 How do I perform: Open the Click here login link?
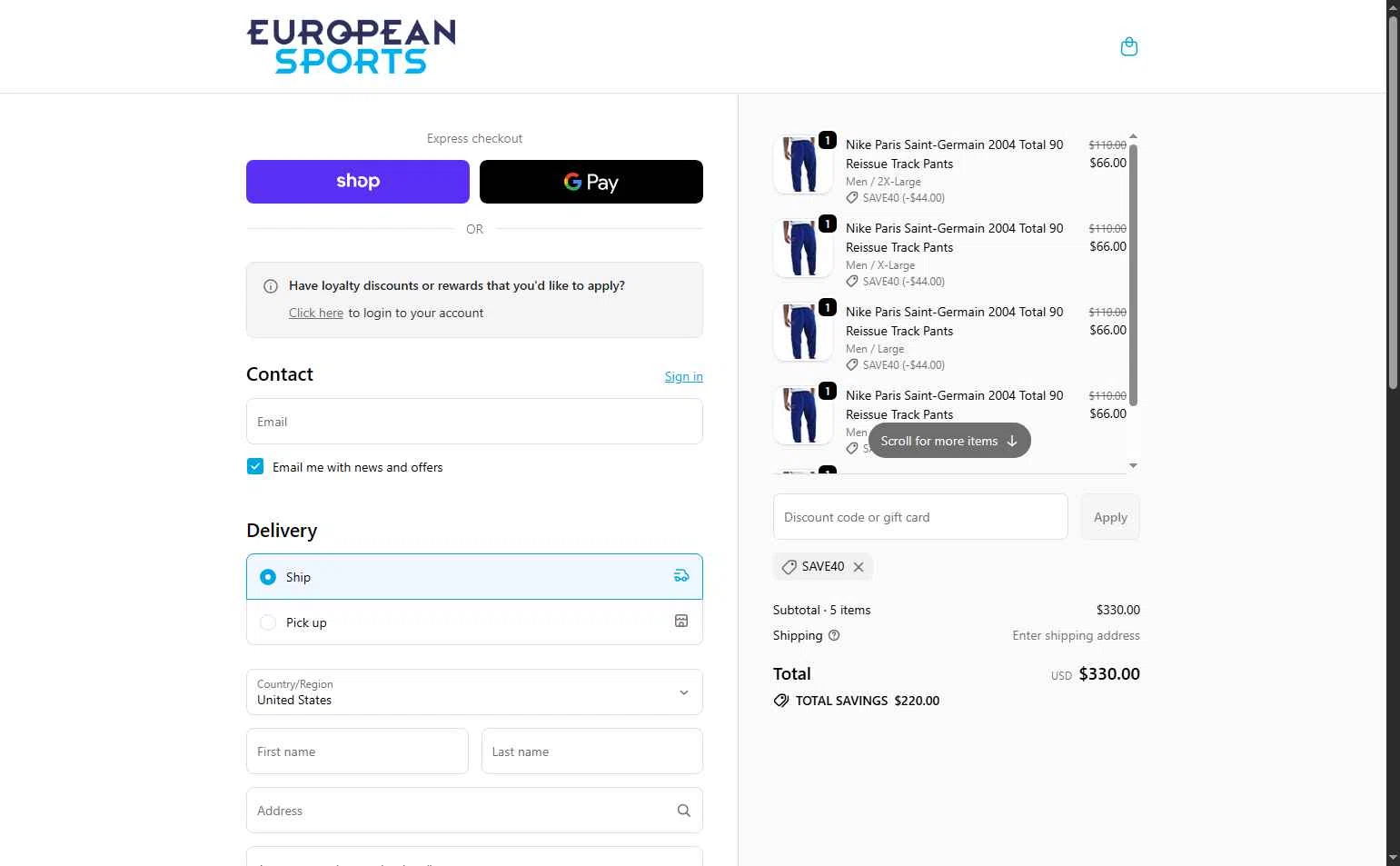[x=316, y=313]
